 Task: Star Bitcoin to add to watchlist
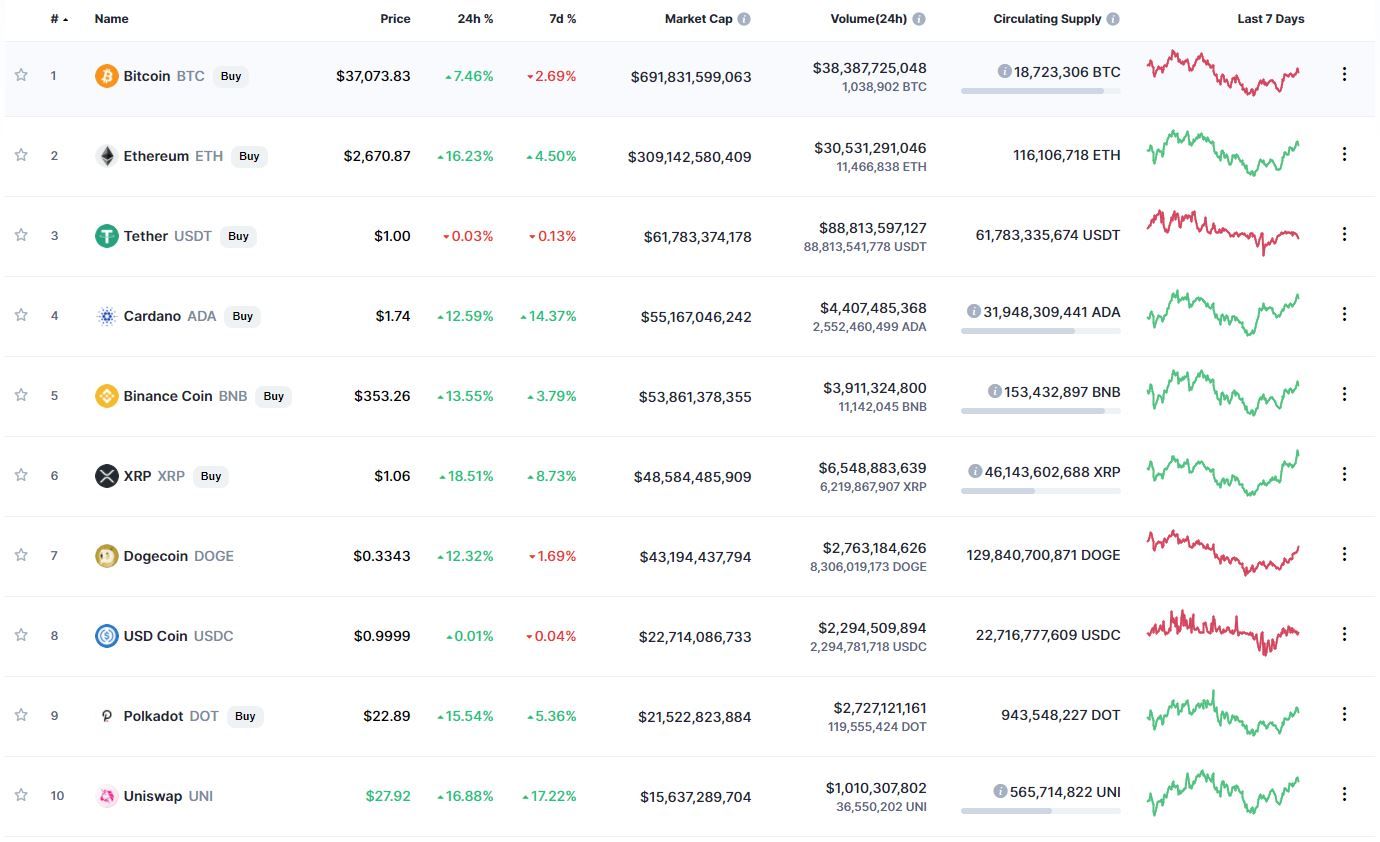pyautogui.click(x=21, y=75)
